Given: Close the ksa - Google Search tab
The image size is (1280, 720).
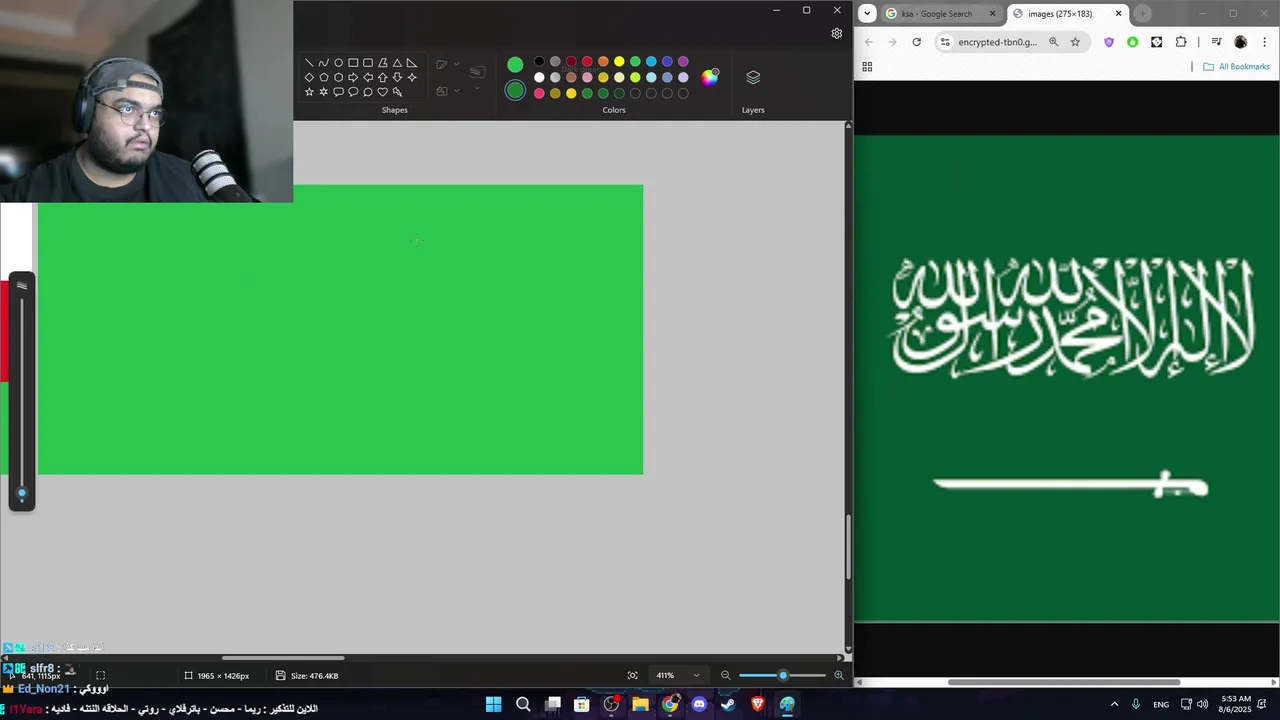Looking at the screenshot, I should click(x=993, y=14).
